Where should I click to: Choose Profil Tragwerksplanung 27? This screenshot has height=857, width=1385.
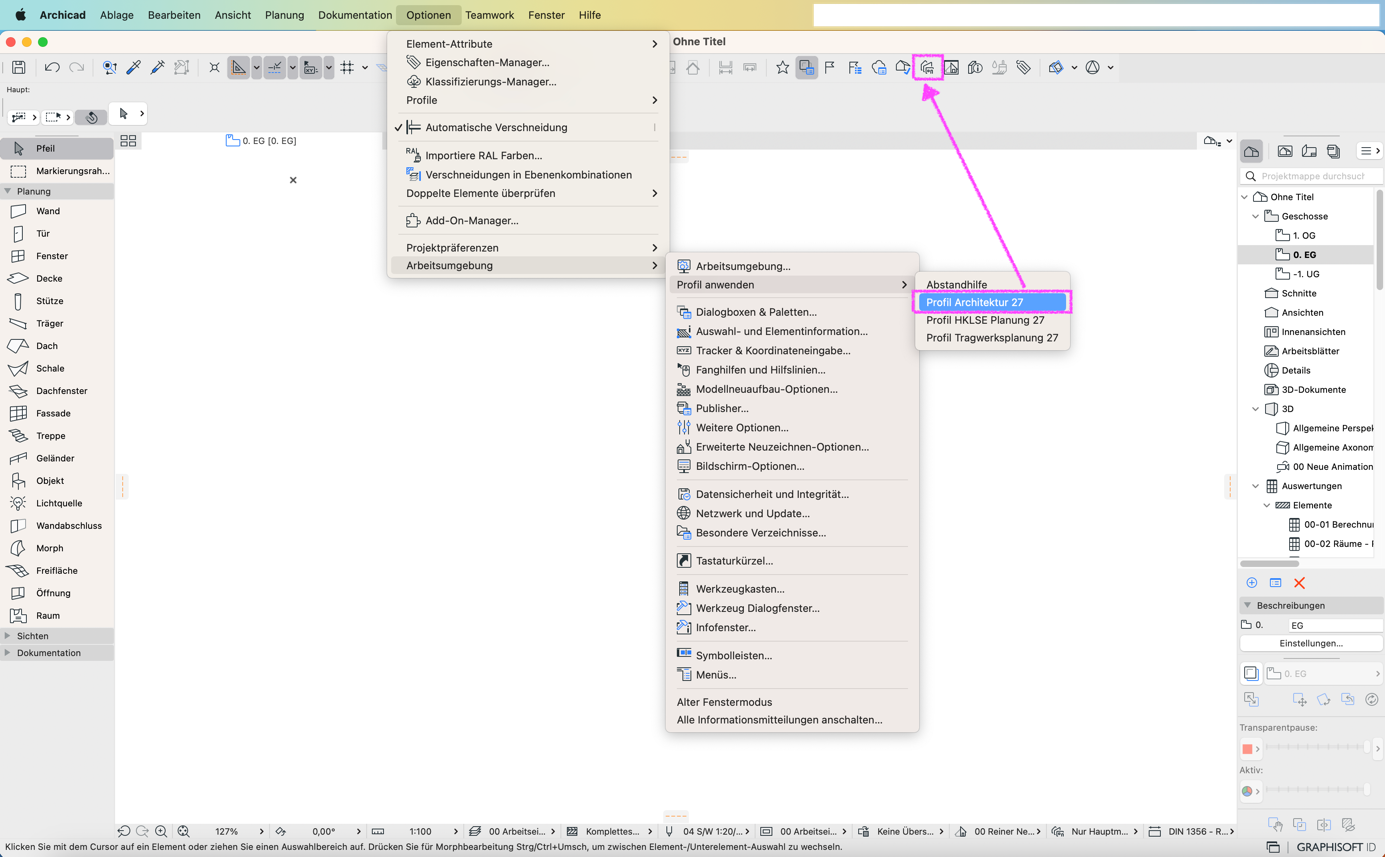pyautogui.click(x=992, y=338)
